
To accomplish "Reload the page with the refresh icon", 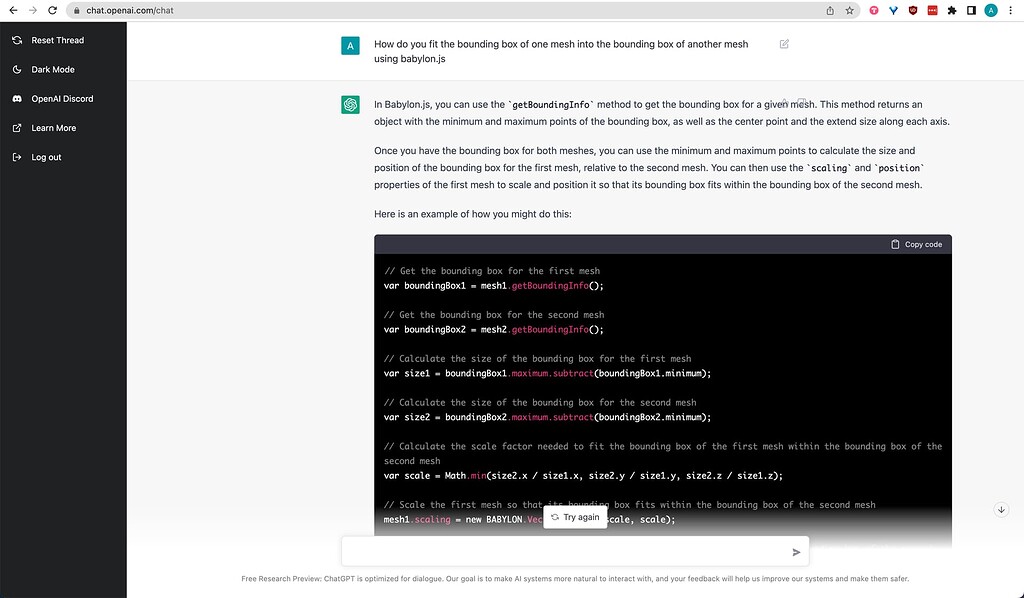I will (x=53, y=10).
